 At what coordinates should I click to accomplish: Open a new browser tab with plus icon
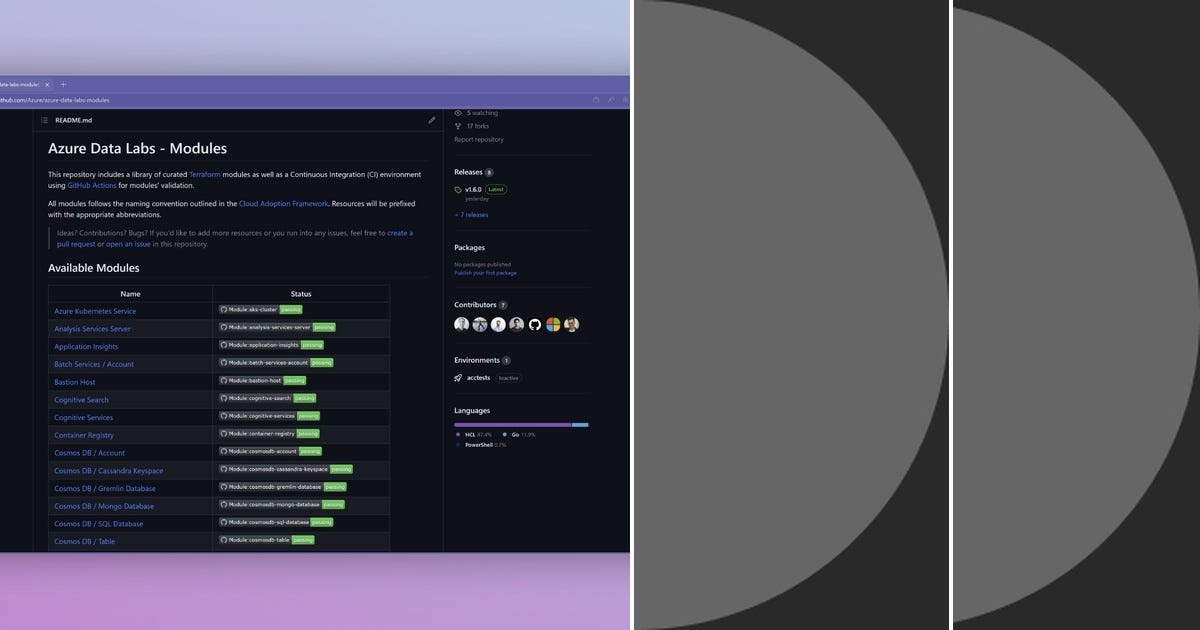63,84
